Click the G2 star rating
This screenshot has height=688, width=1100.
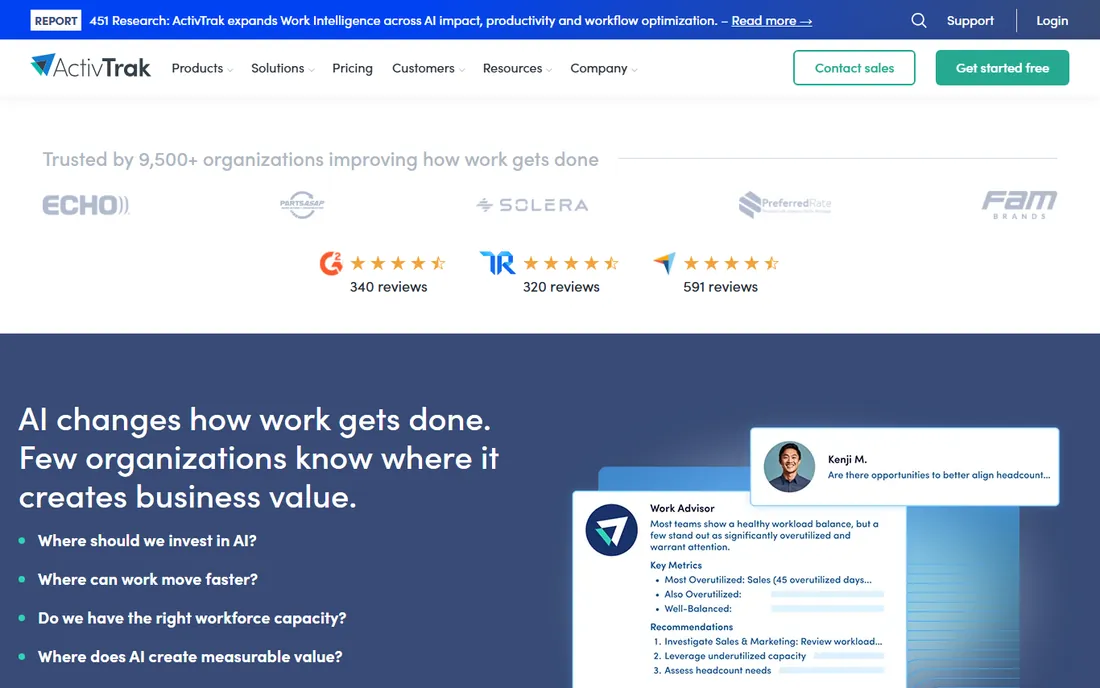398,263
